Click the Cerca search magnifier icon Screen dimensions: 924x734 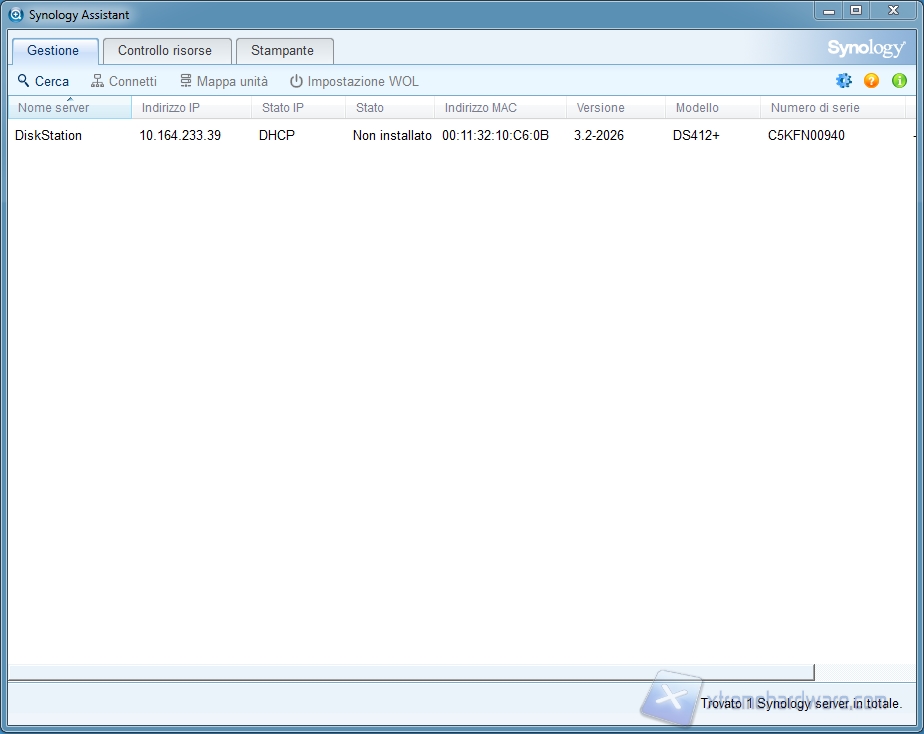24,81
